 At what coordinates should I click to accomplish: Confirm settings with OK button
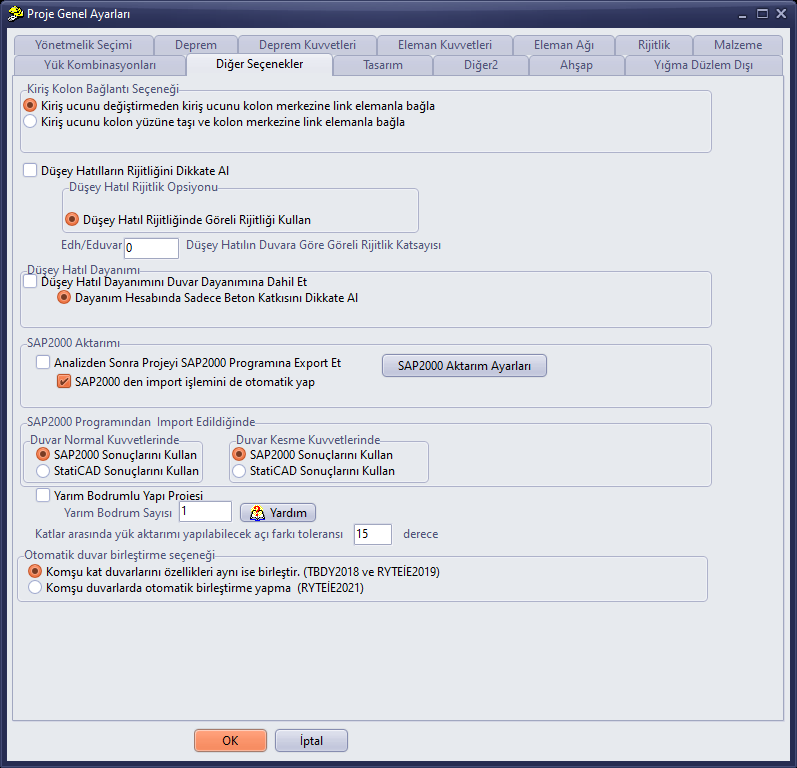click(x=230, y=741)
